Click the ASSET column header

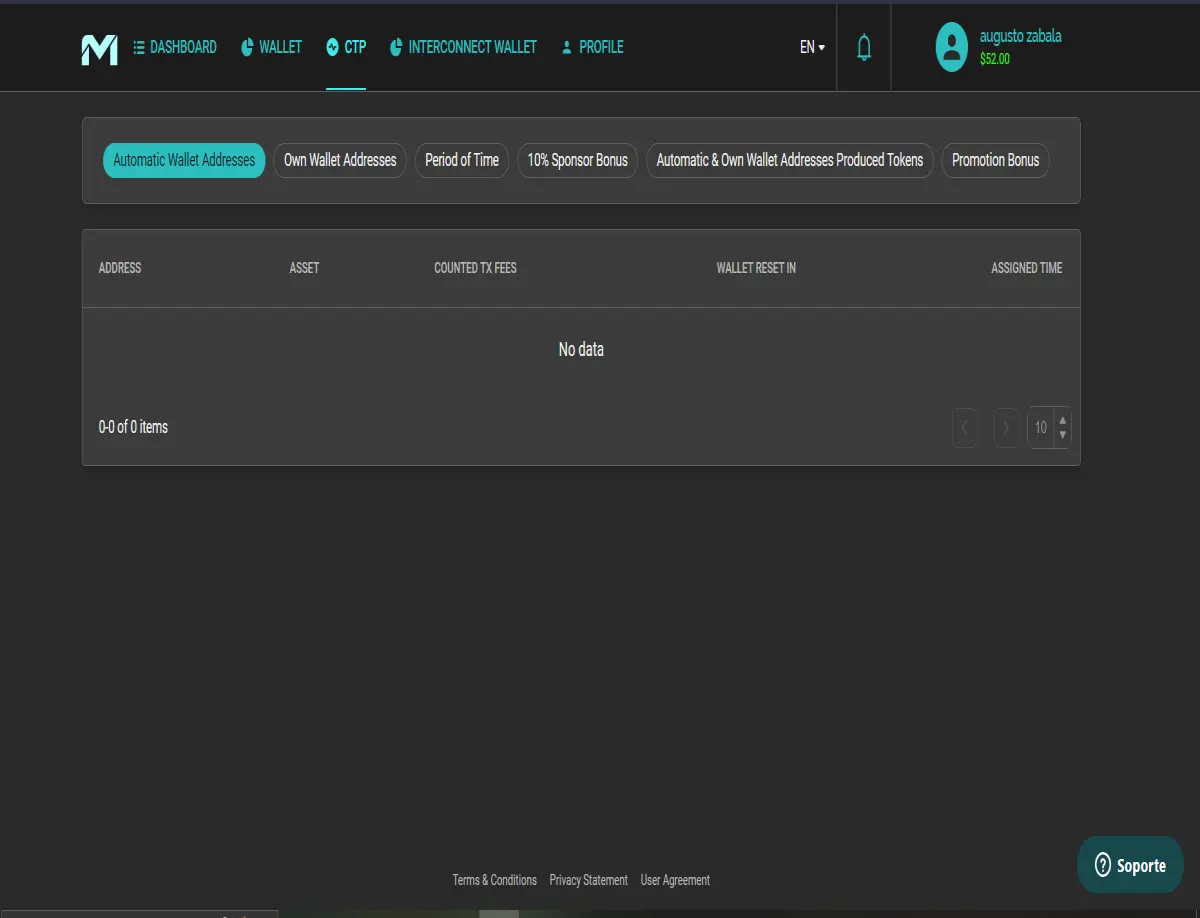tap(304, 268)
